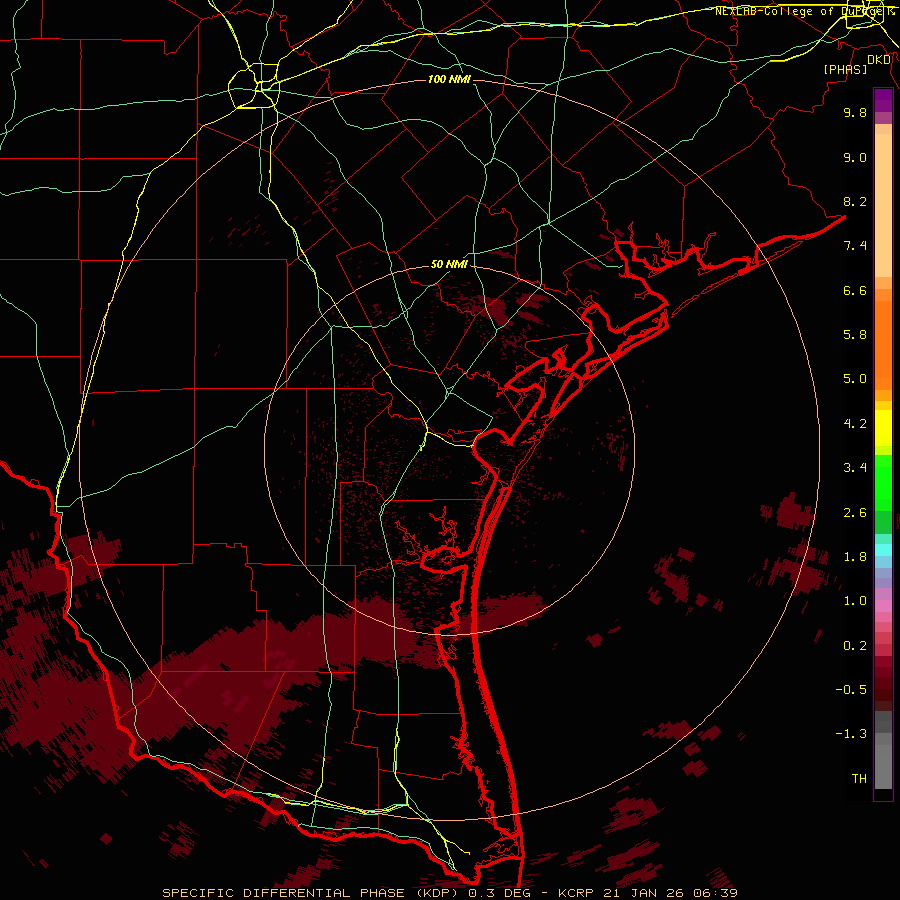Screen dimensions: 900x900
Task: Click the 6.6 scale value label
Action: (855, 290)
